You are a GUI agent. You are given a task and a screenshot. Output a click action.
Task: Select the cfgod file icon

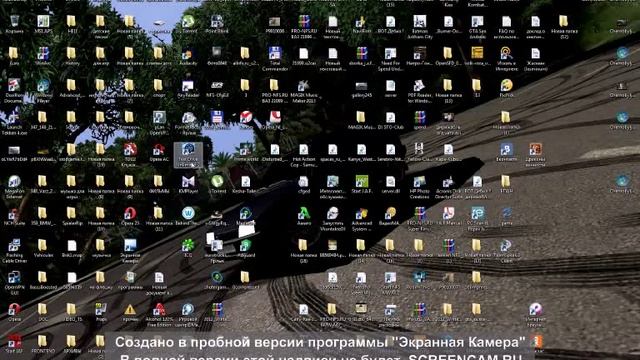tap(303, 184)
